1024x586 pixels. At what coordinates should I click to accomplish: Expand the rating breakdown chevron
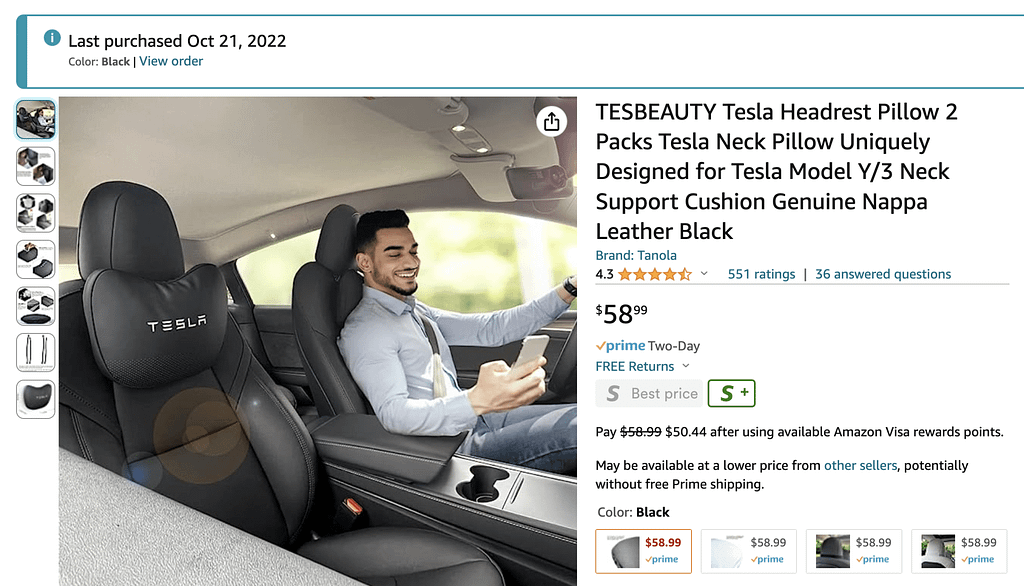[704, 274]
